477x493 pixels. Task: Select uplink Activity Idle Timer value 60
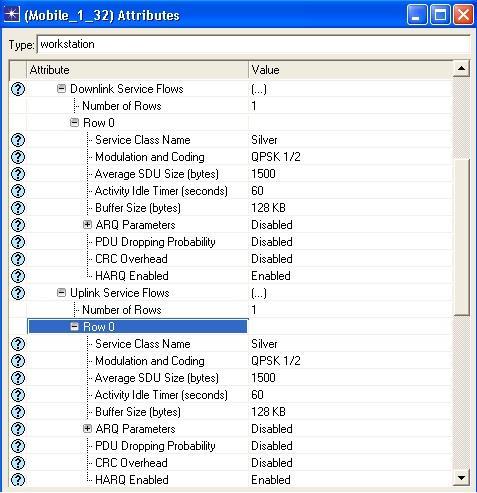[257, 395]
